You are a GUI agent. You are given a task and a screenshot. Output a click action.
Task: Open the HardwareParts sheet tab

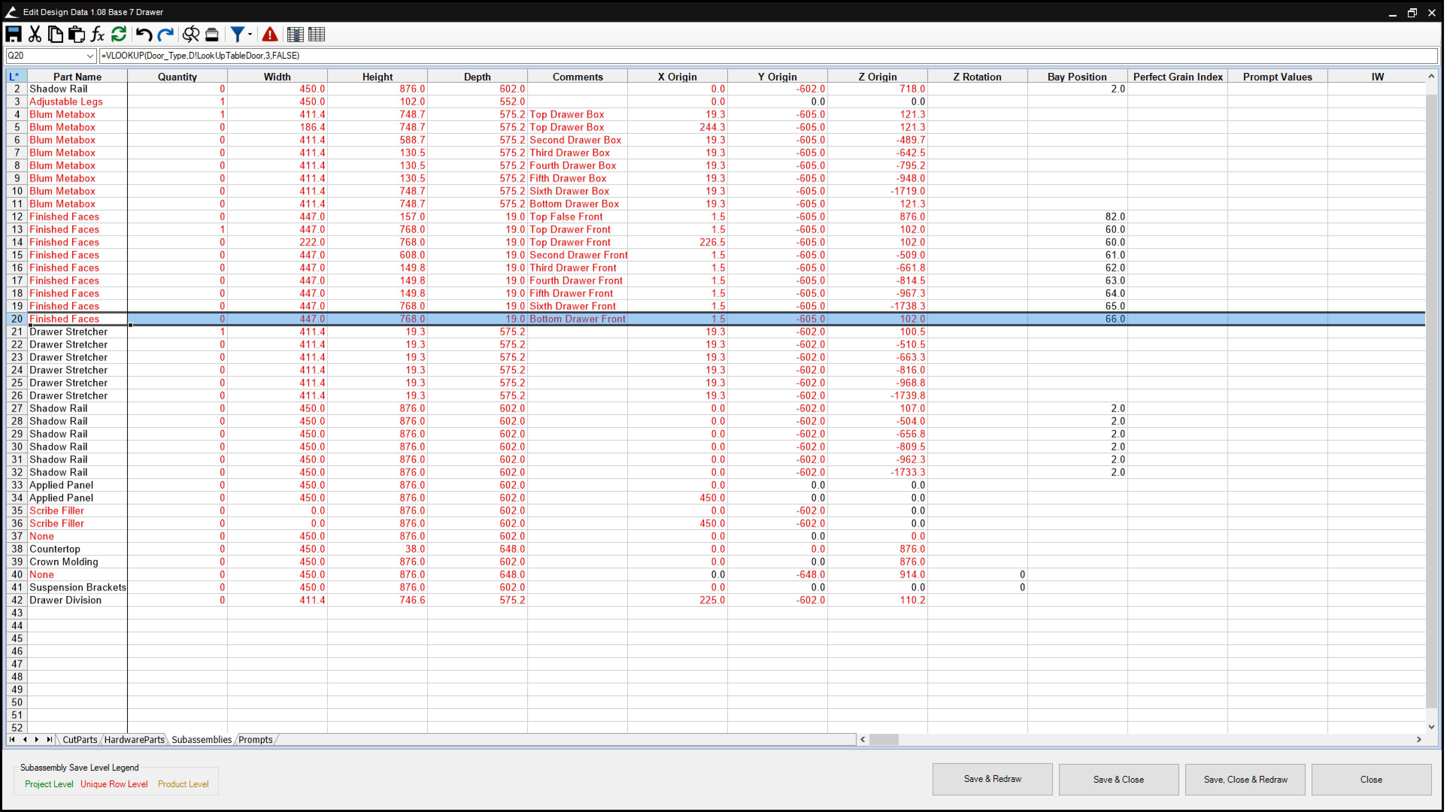134,740
